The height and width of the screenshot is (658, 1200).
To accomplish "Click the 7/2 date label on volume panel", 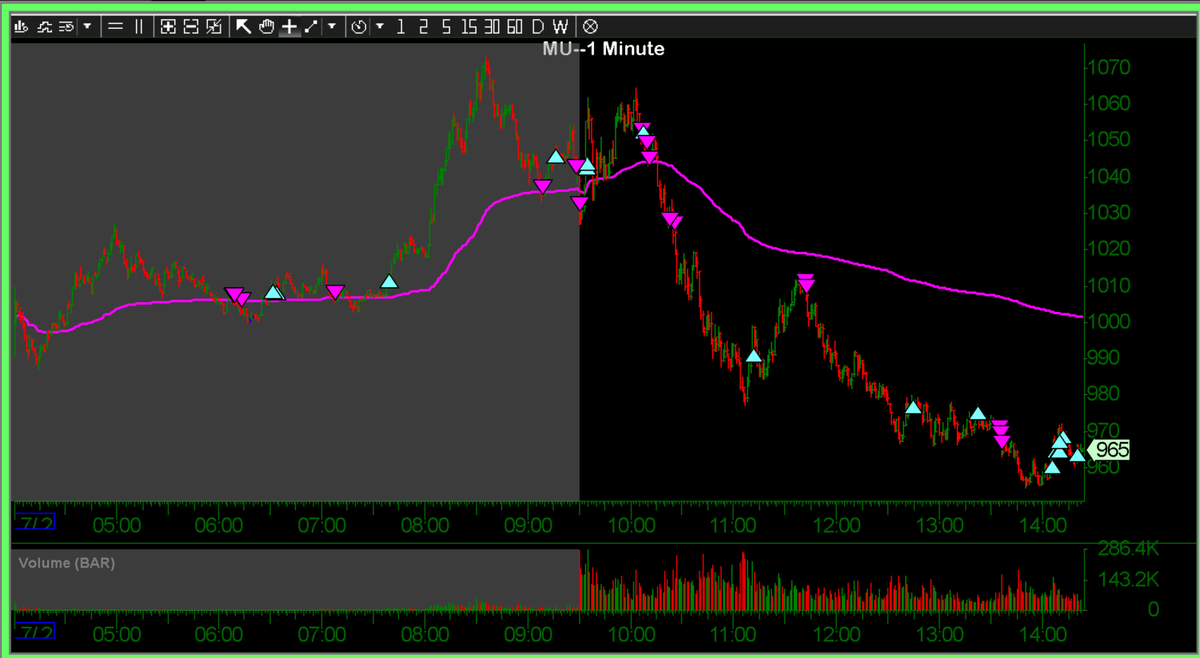I will 35,630.
